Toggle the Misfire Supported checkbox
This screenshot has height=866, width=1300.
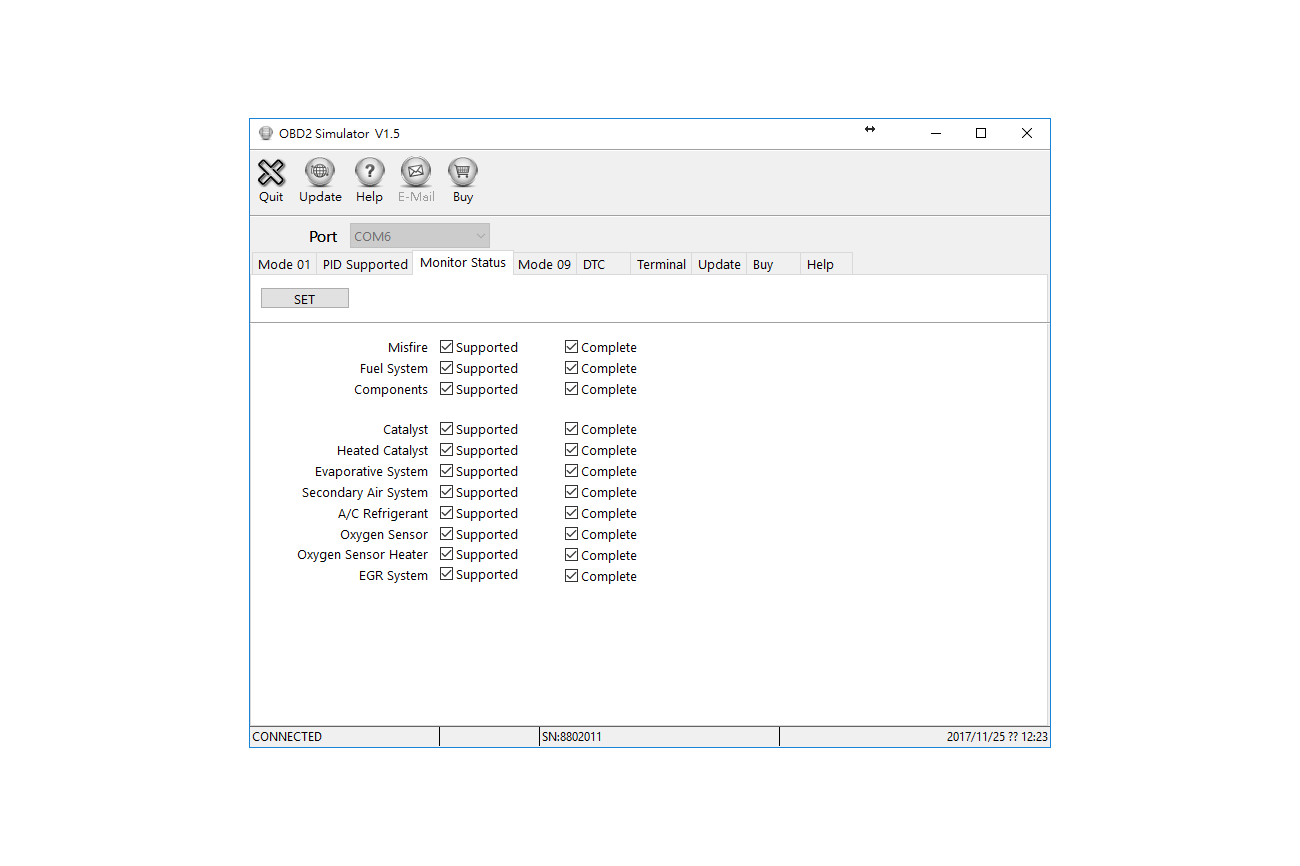(x=446, y=346)
